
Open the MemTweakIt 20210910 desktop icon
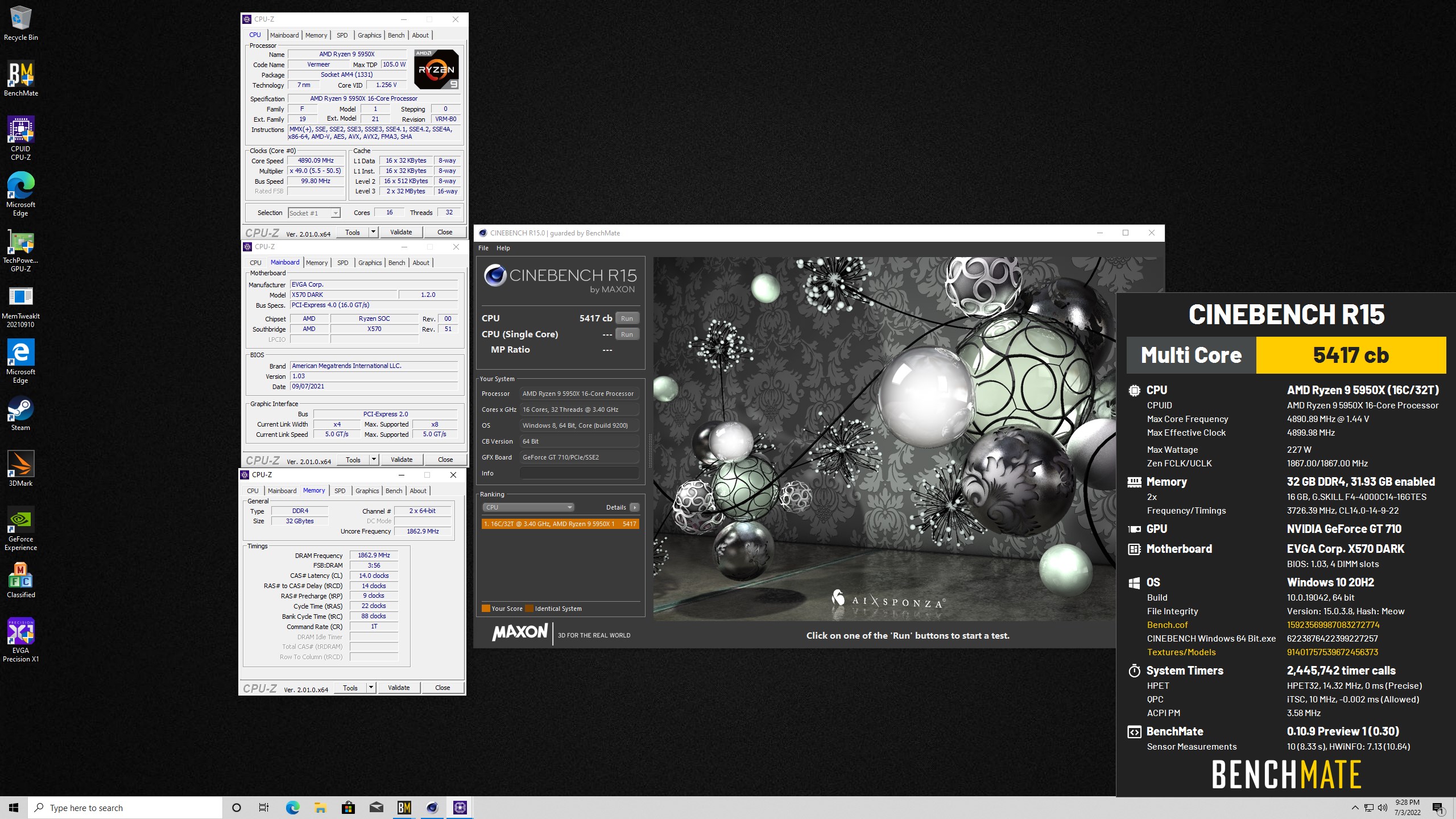20,306
